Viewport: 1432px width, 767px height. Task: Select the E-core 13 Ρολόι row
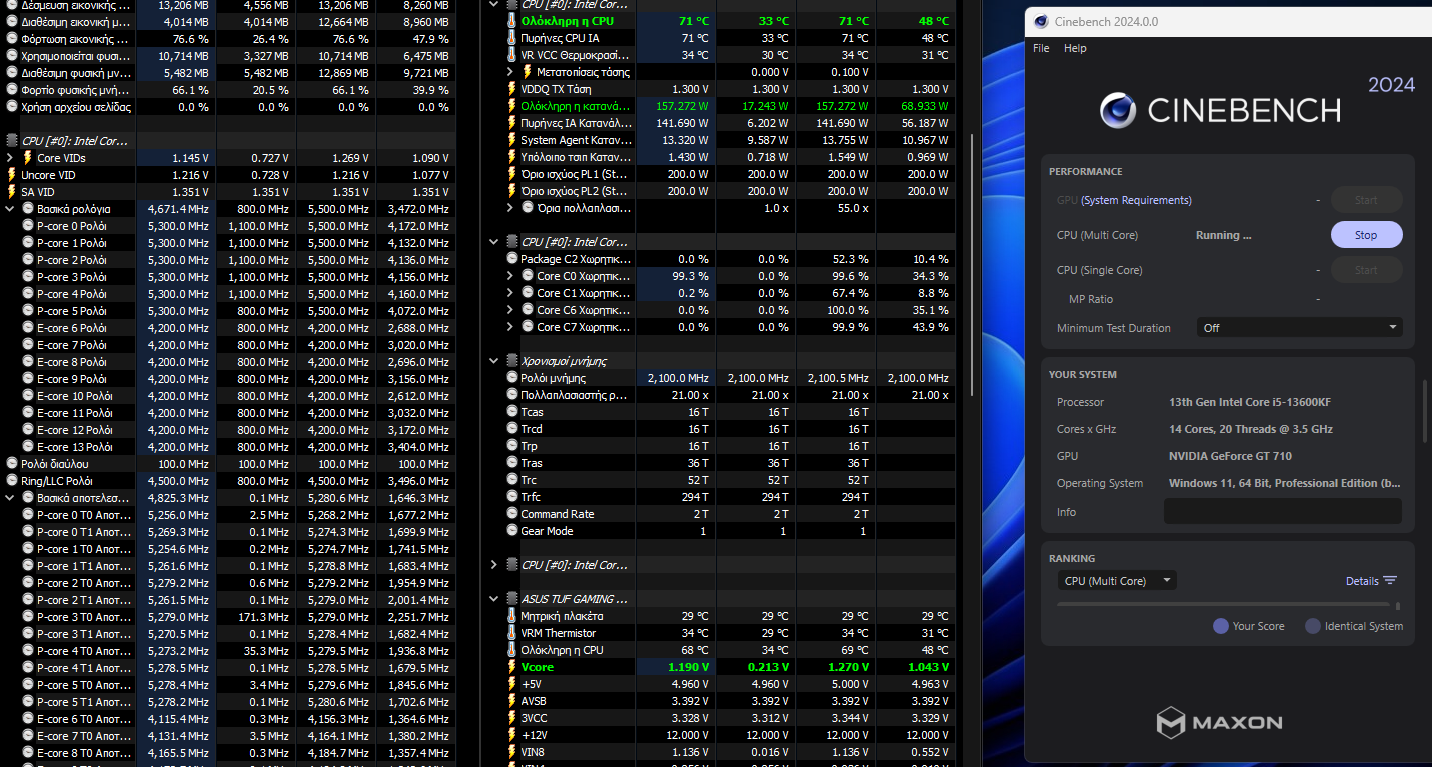(x=228, y=447)
